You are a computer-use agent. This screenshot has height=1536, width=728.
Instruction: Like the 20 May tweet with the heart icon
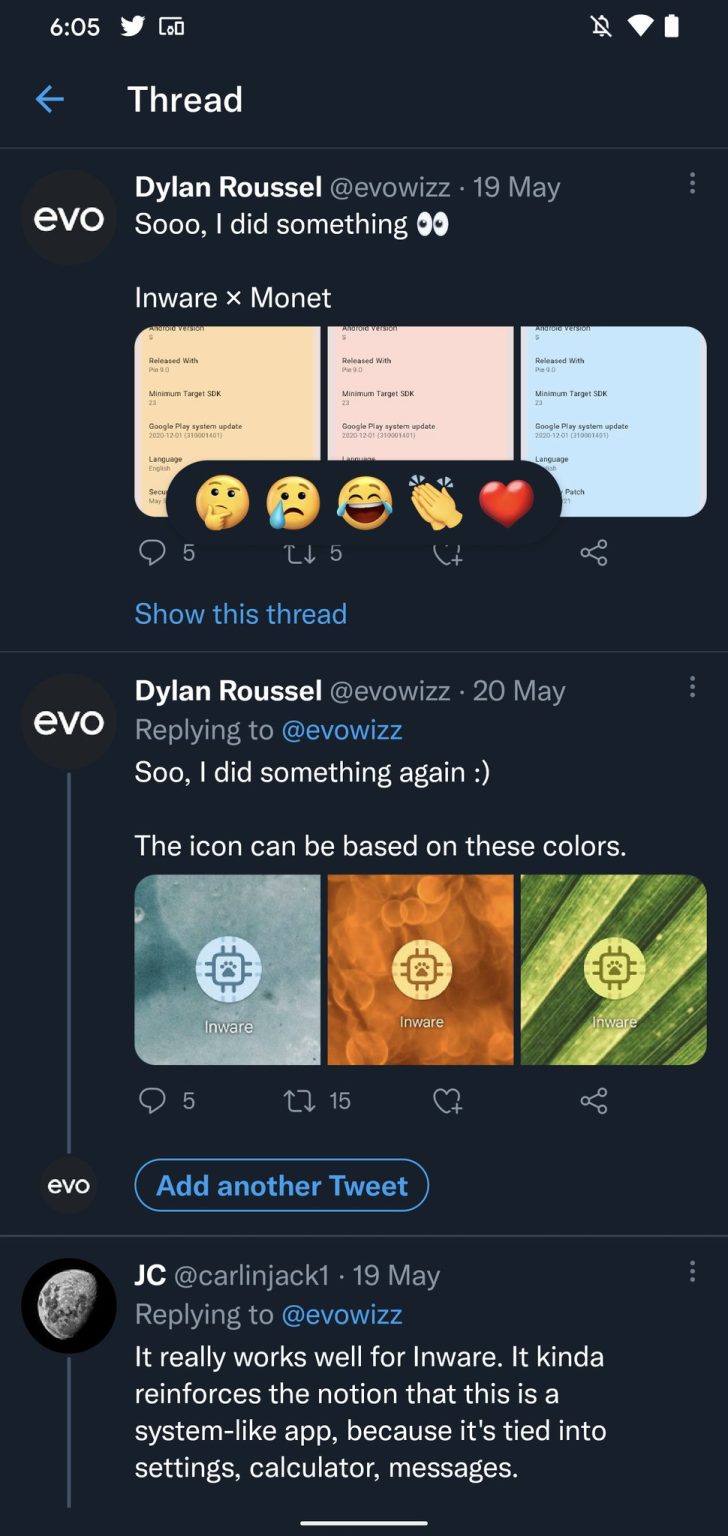click(x=447, y=1101)
